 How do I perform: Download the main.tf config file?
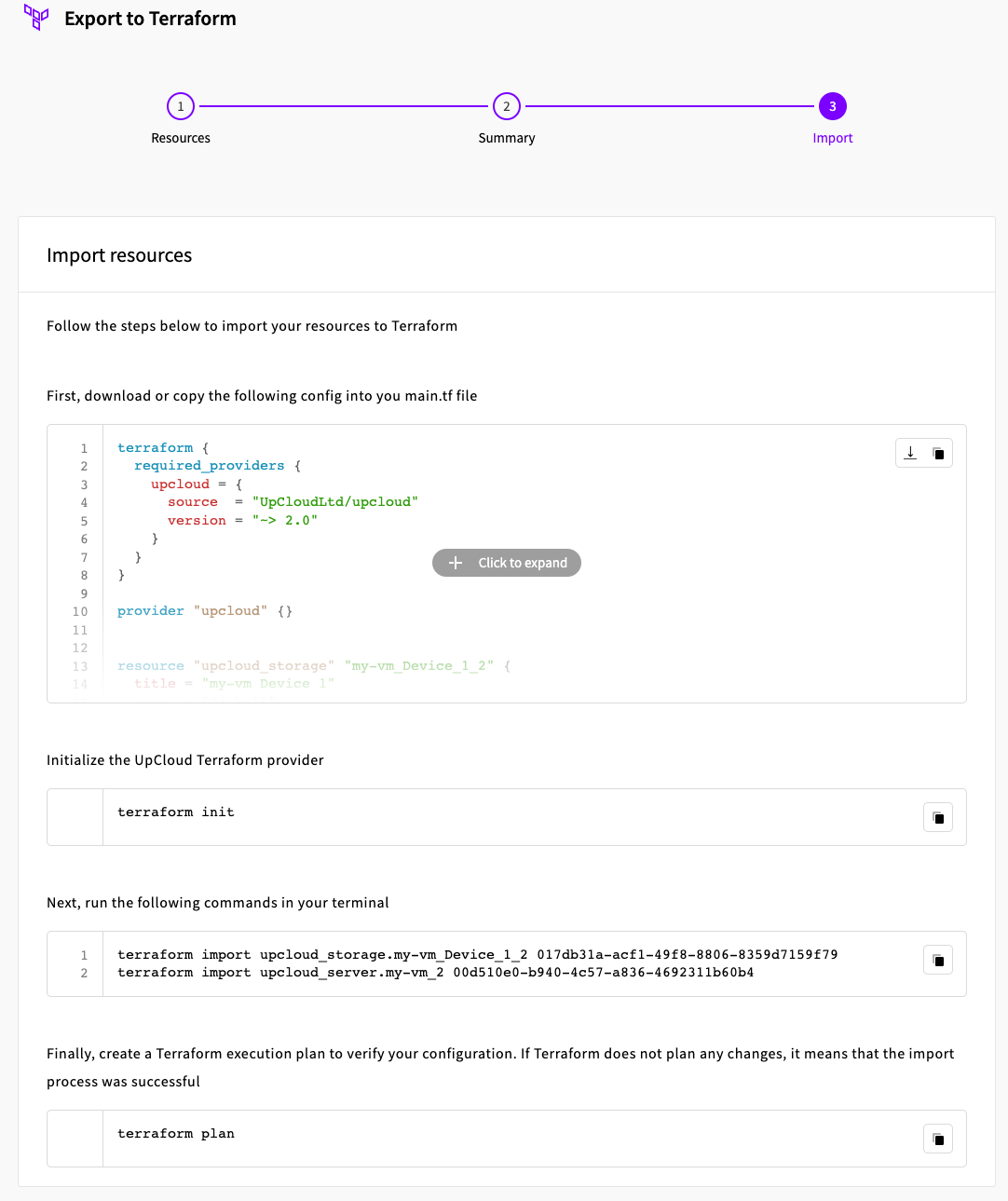[x=910, y=453]
